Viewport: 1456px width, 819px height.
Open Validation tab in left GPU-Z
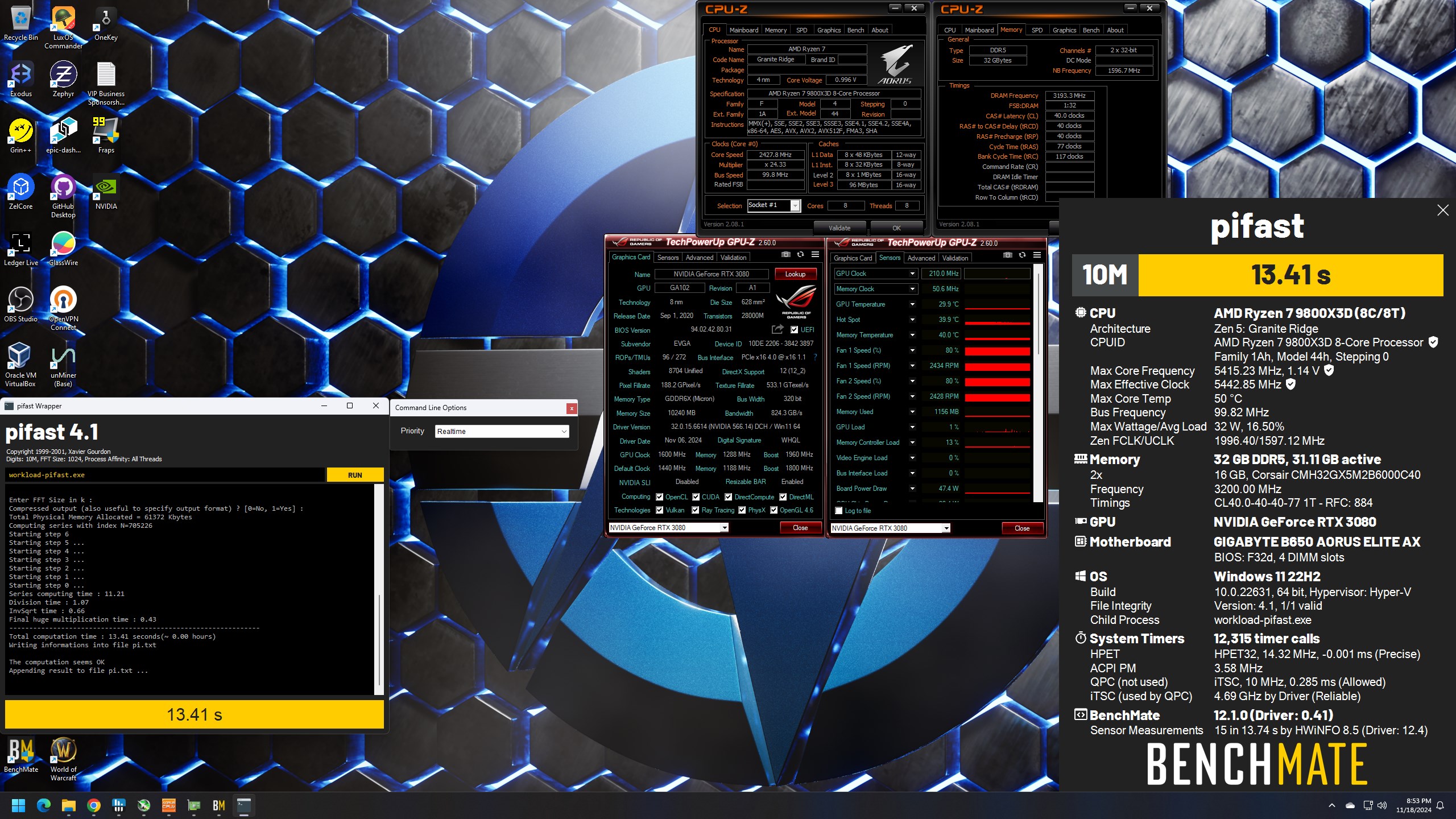pyautogui.click(x=733, y=258)
